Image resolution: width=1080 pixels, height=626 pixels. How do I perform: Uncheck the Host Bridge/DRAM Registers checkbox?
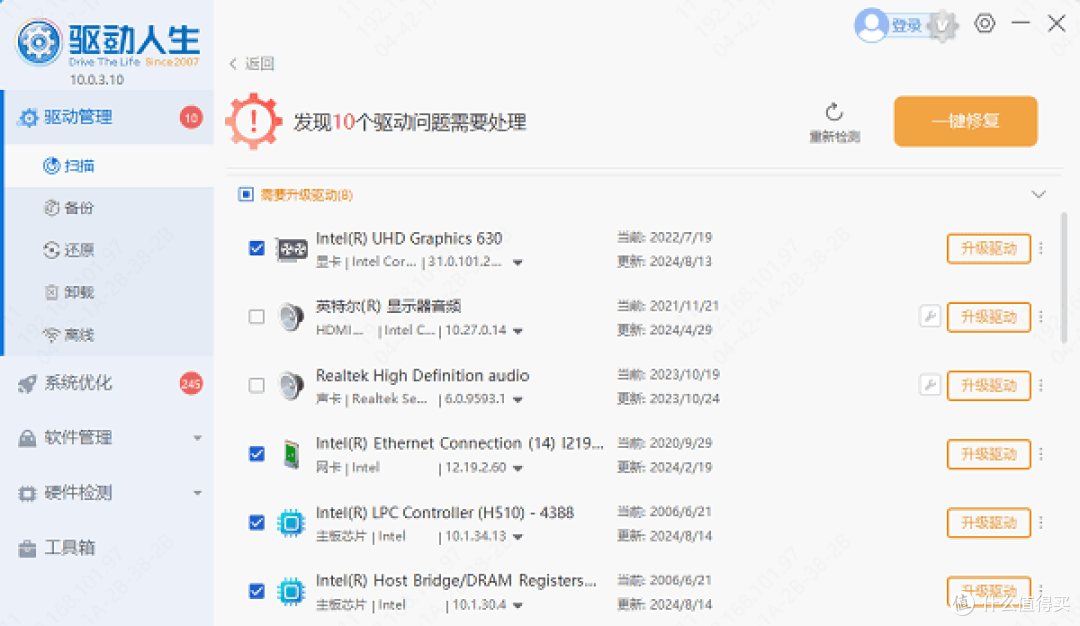click(256, 591)
